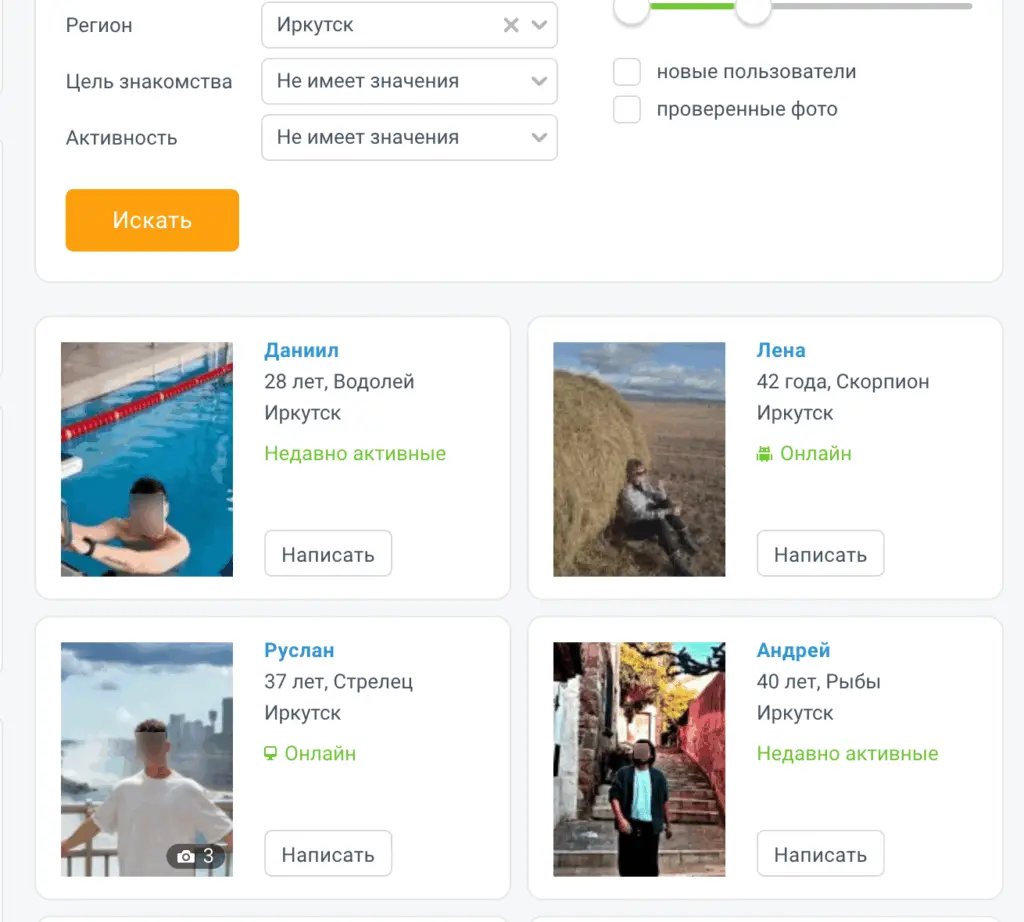Click the camera photo count badge
1024x922 pixels.
[195, 856]
